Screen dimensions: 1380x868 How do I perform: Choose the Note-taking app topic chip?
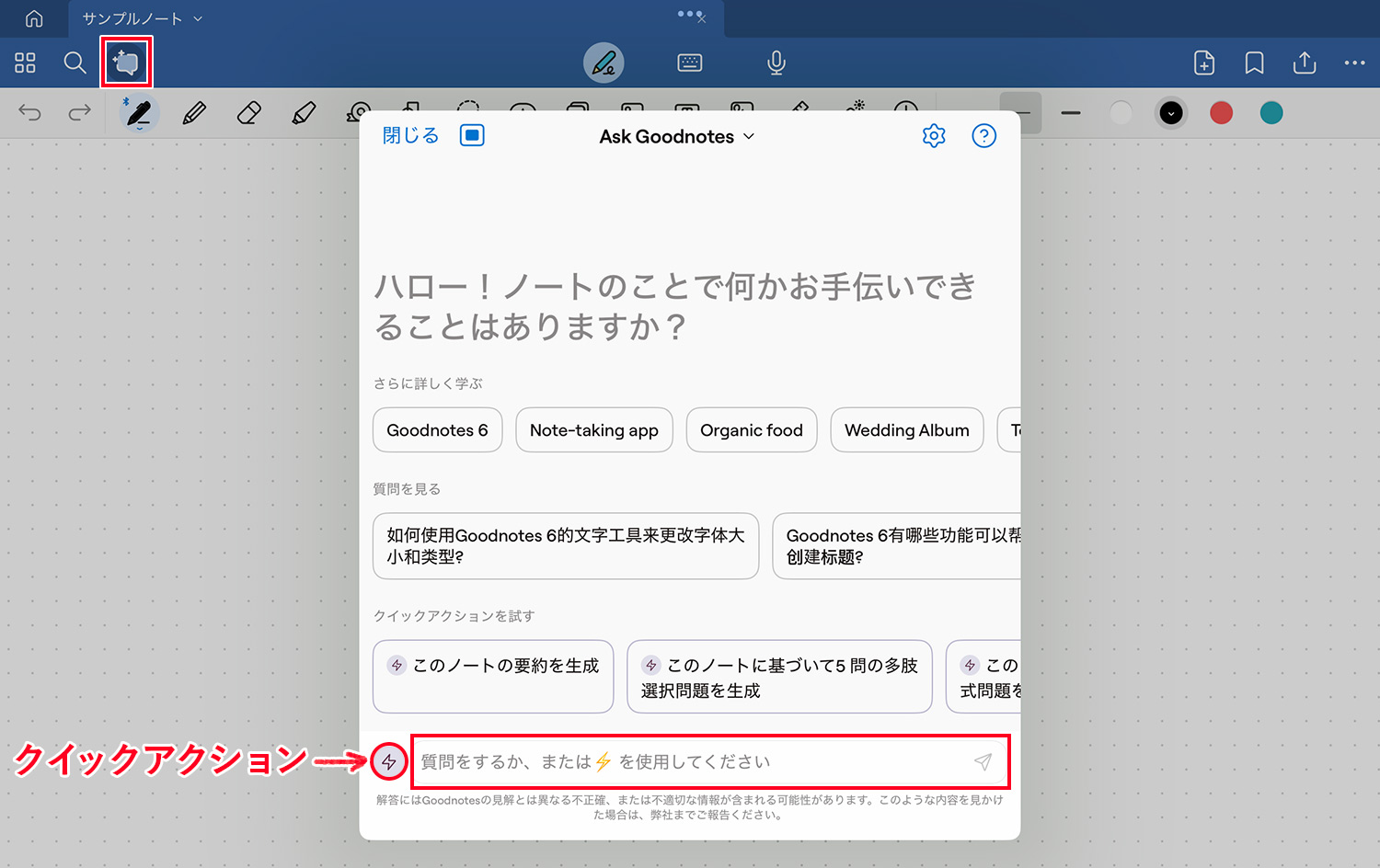tap(594, 429)
